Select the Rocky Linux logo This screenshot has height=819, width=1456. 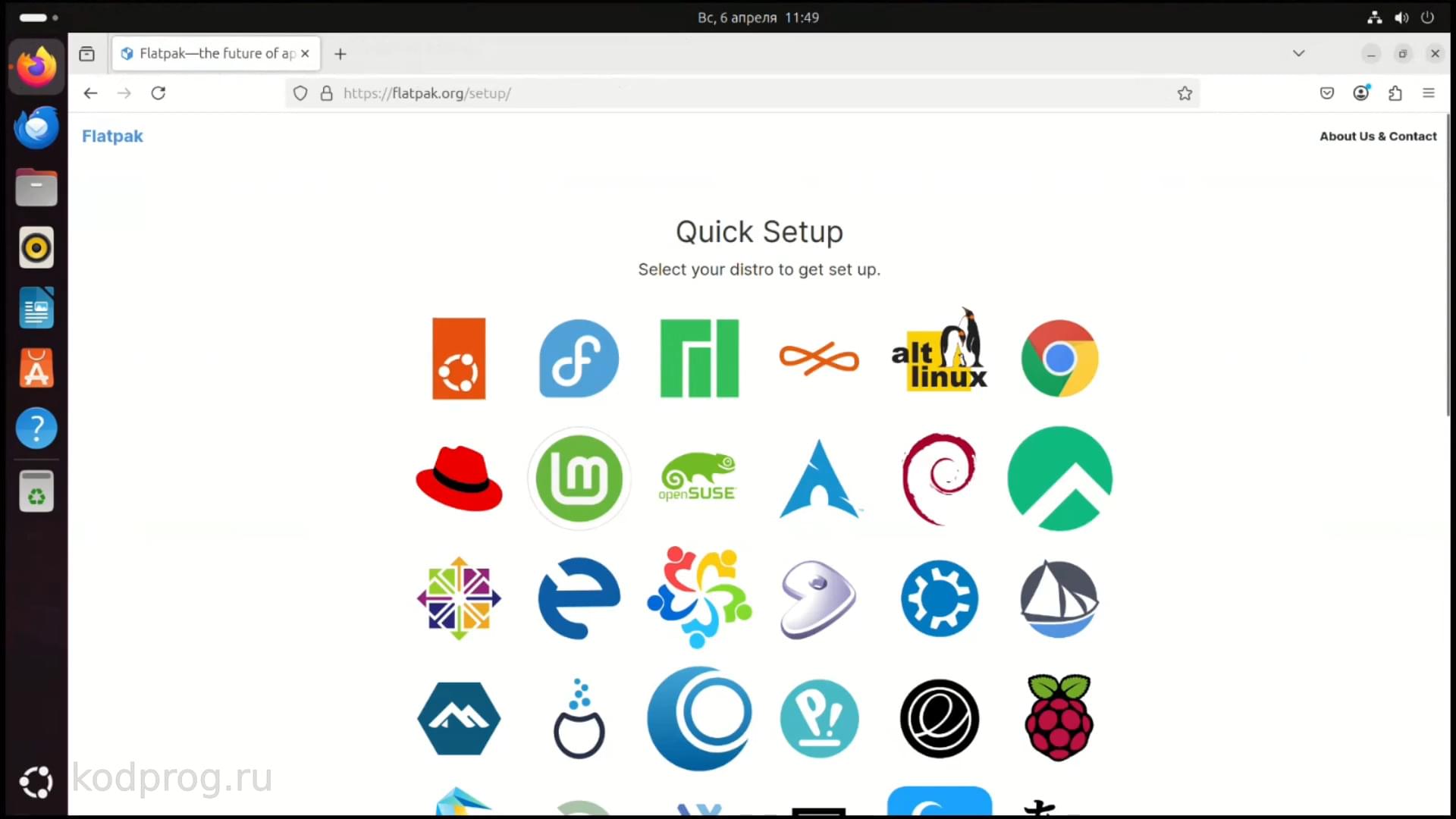pyautogui.click(x=1060, y=479)
